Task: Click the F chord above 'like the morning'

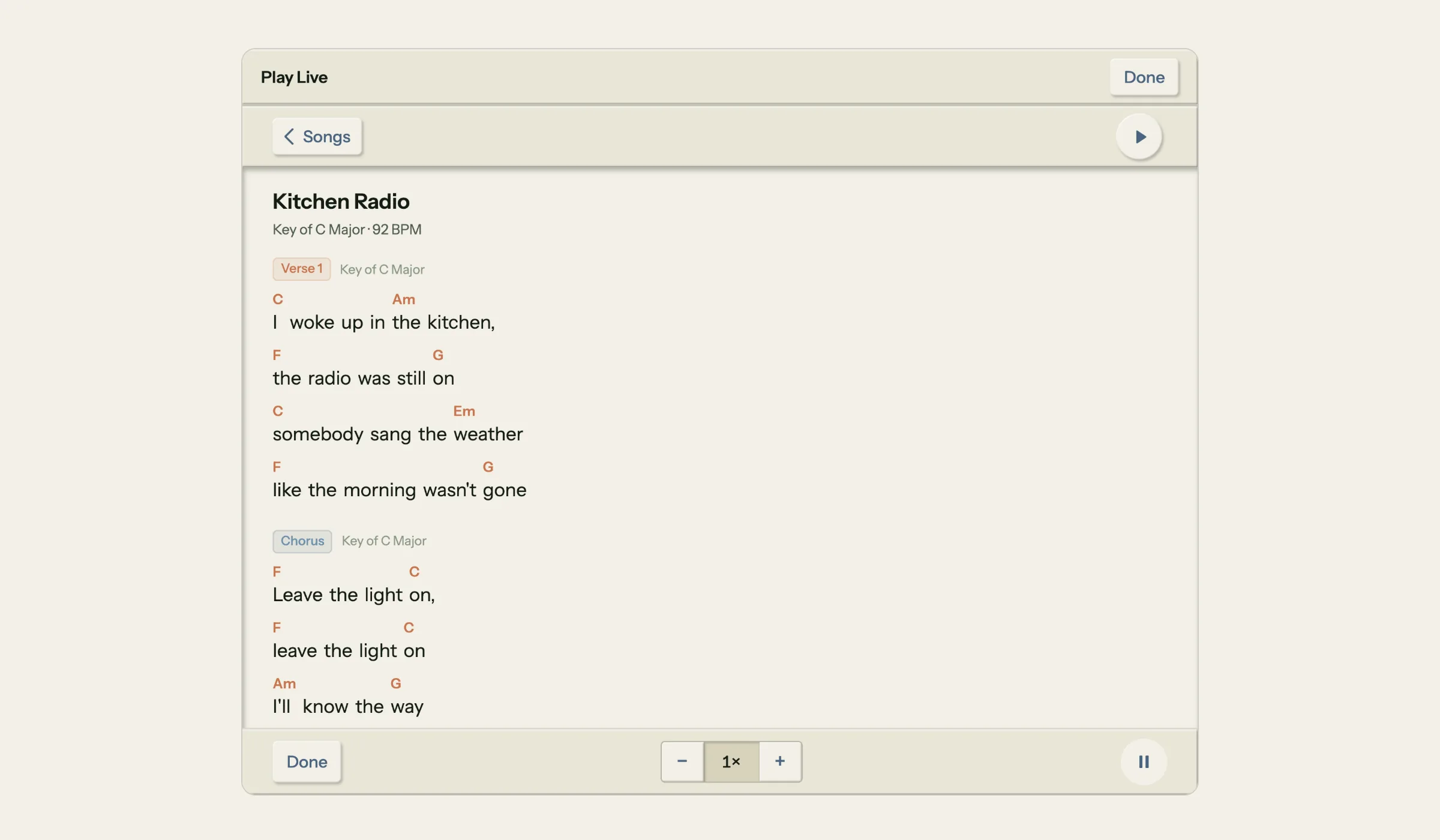Action: point(277,467)
